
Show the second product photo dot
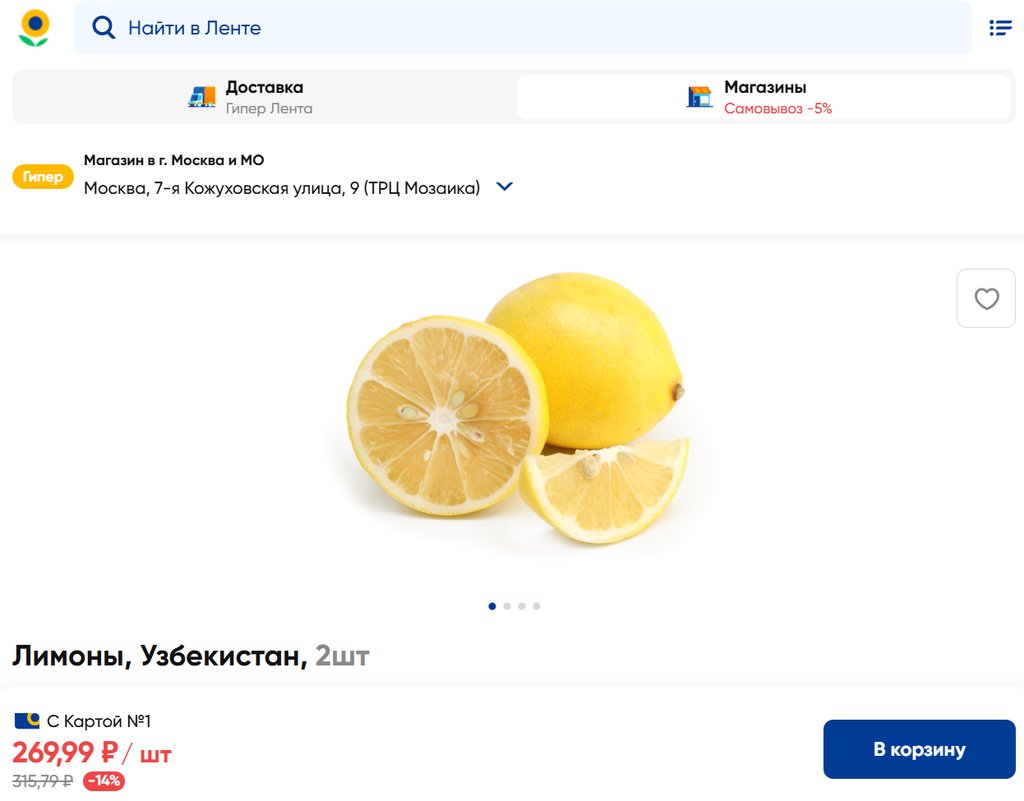pos(507,606)
